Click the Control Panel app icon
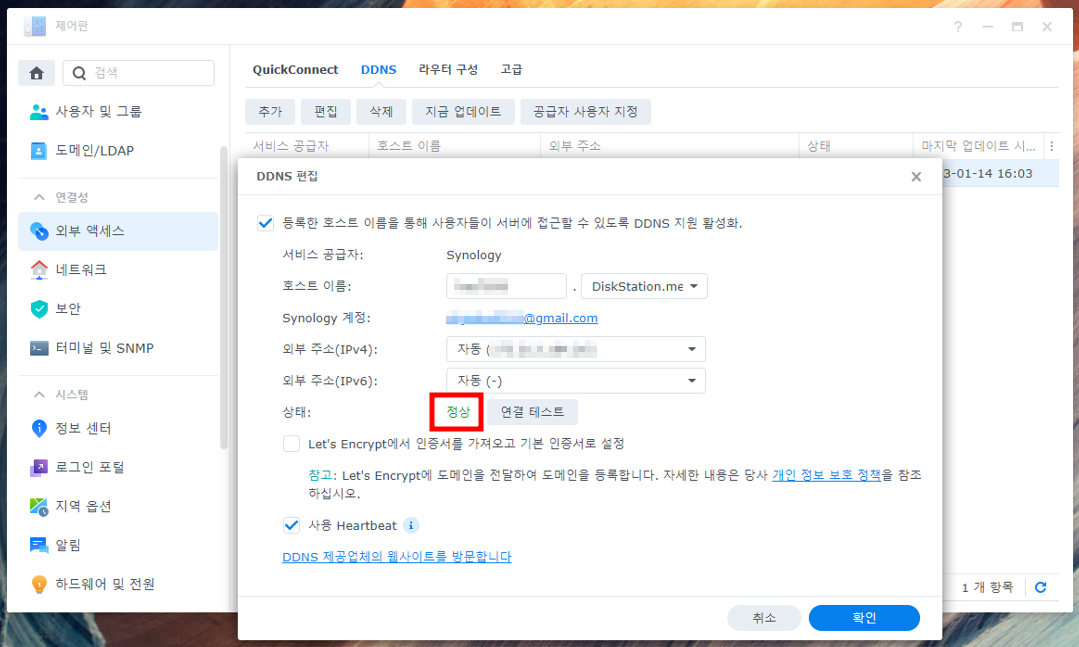The image size is (1079, 647). click(x=35, y=26)
